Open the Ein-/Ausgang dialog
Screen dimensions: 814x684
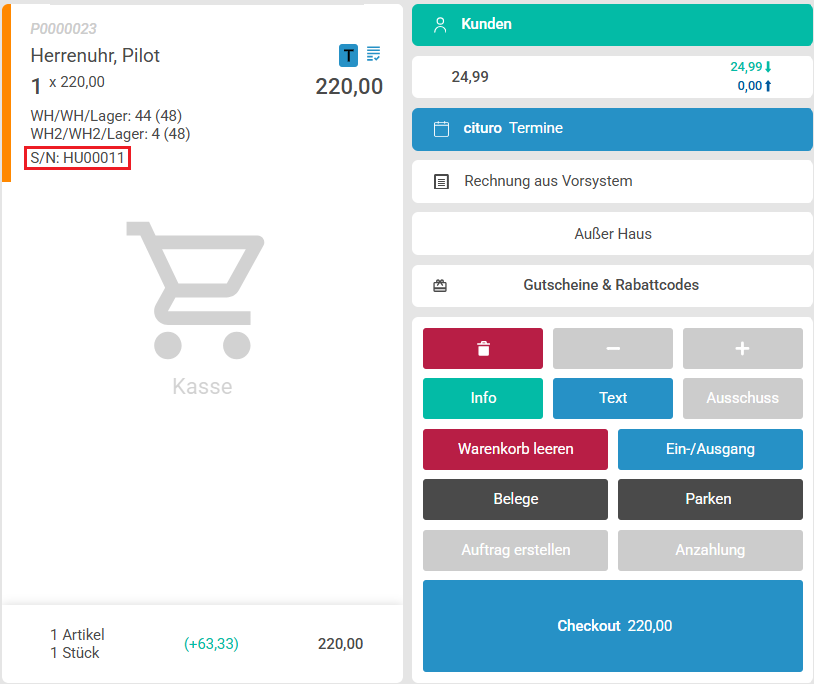710,449
